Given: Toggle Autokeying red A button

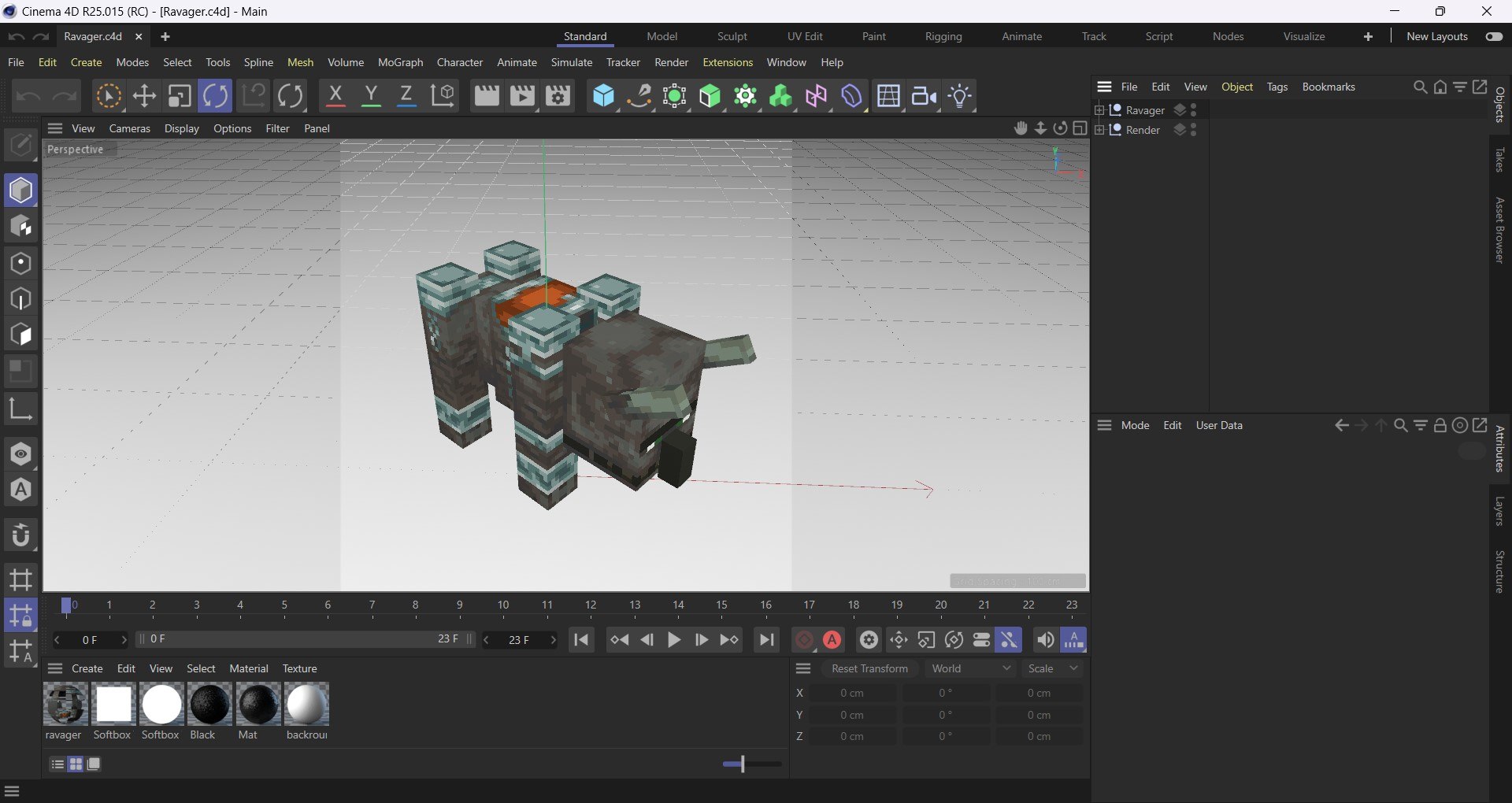Looking at the screenshot, I should tap(832, 640).
